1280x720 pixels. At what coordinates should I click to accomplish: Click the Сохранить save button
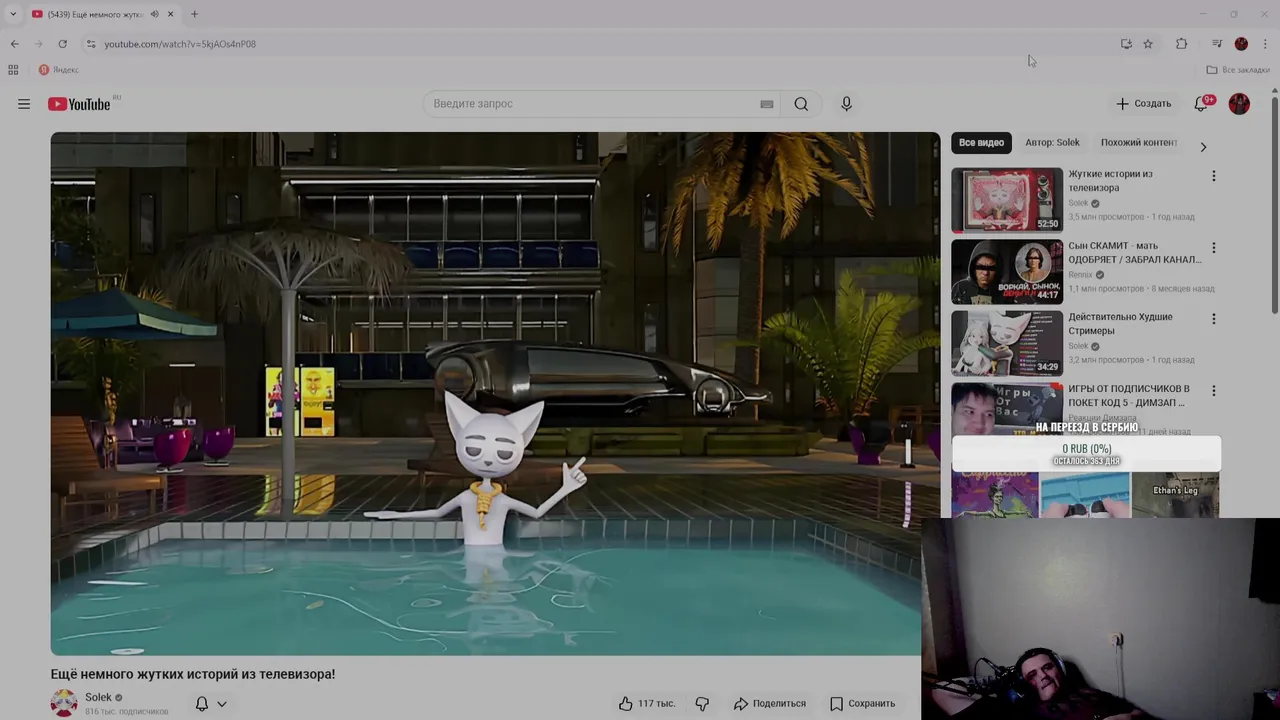coord(862,704)
